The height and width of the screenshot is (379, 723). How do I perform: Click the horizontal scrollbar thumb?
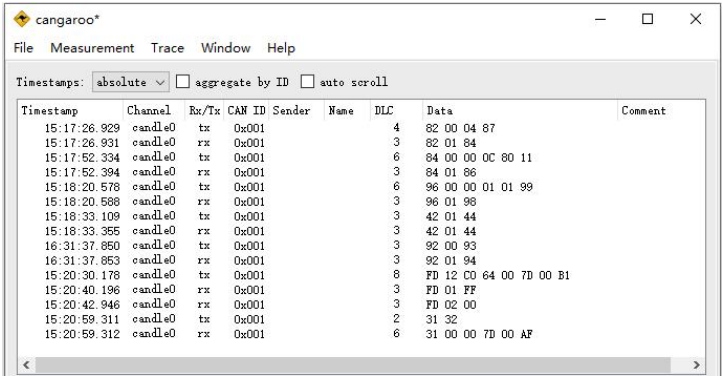(x=353, y=365)
